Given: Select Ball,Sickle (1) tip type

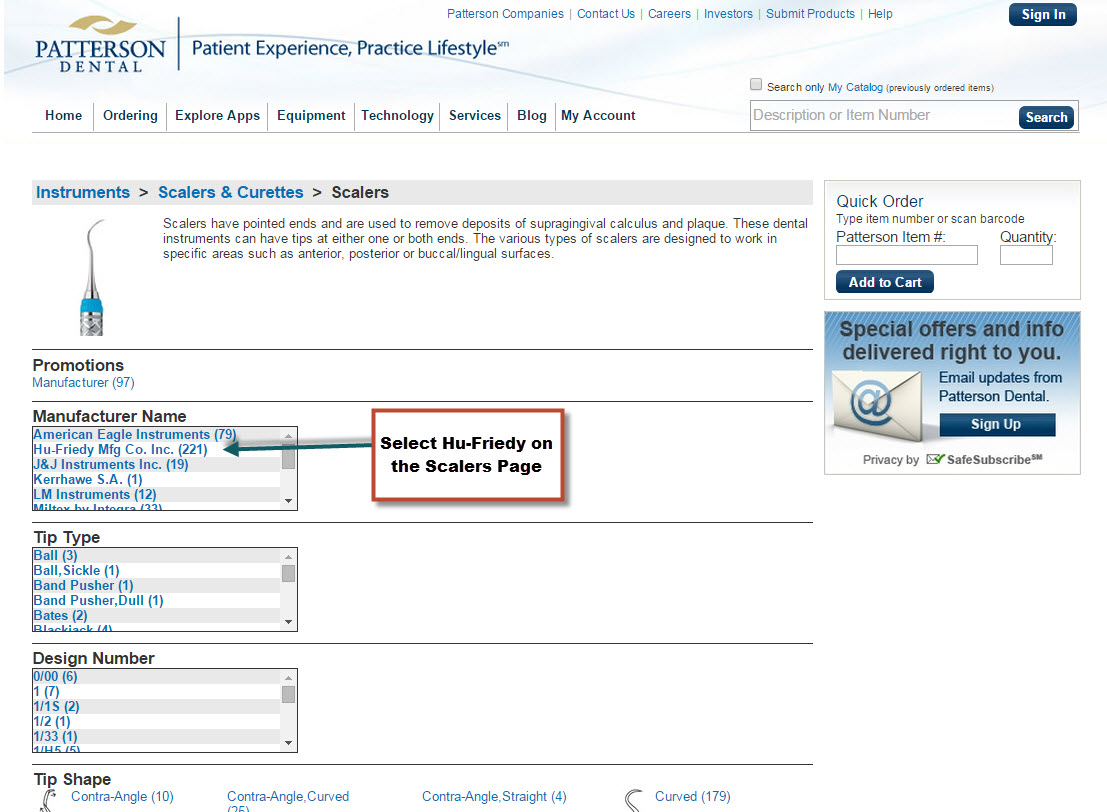Looking at the screenshot, I should click(76, 570).
